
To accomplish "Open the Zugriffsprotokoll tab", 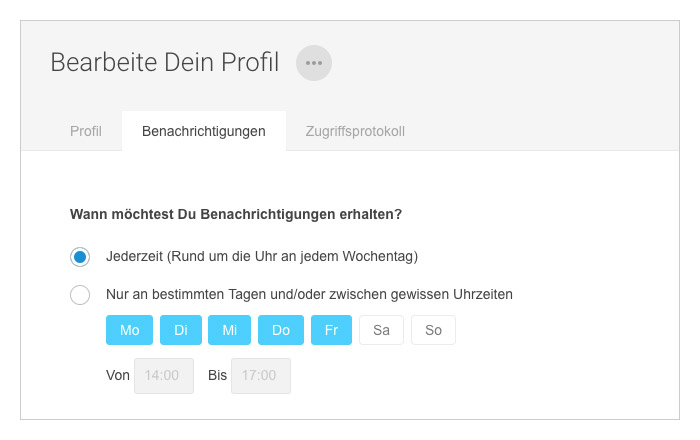I will coord(355,131).
